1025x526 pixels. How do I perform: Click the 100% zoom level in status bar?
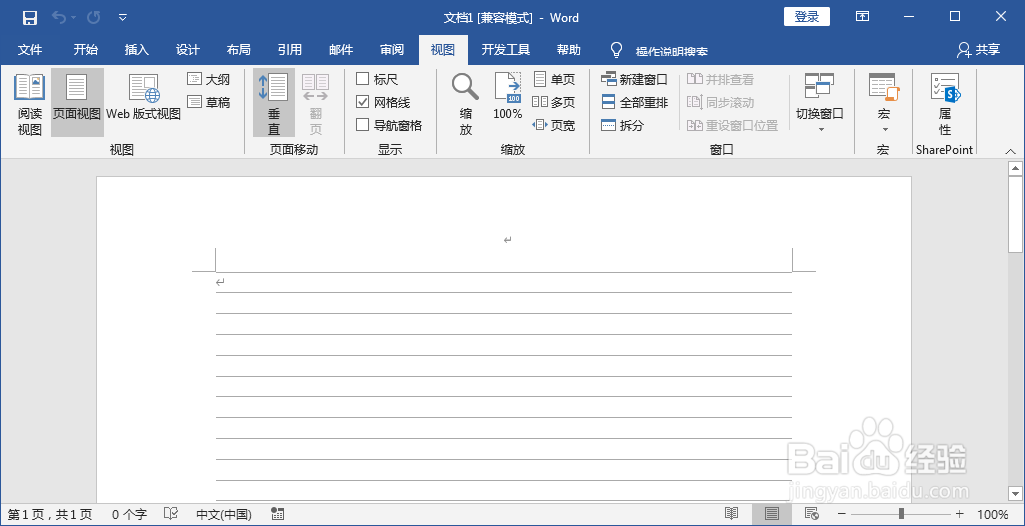click(x=993, y=514)
